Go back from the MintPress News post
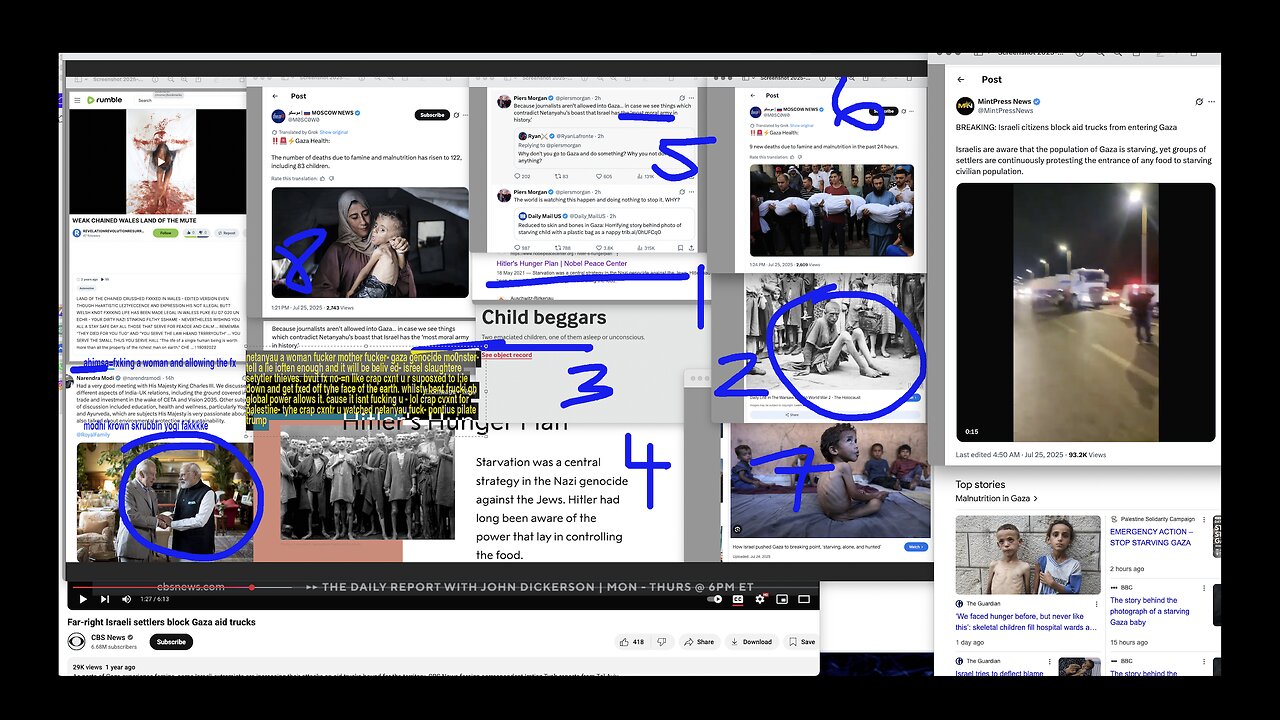Viewport: 1280px width, 720px height. pyautogui.click(x=961, y=79)
